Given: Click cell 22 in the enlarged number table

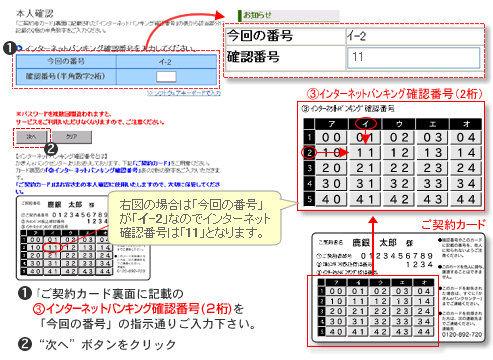Looking at the screenshot, I should [399, 168].
